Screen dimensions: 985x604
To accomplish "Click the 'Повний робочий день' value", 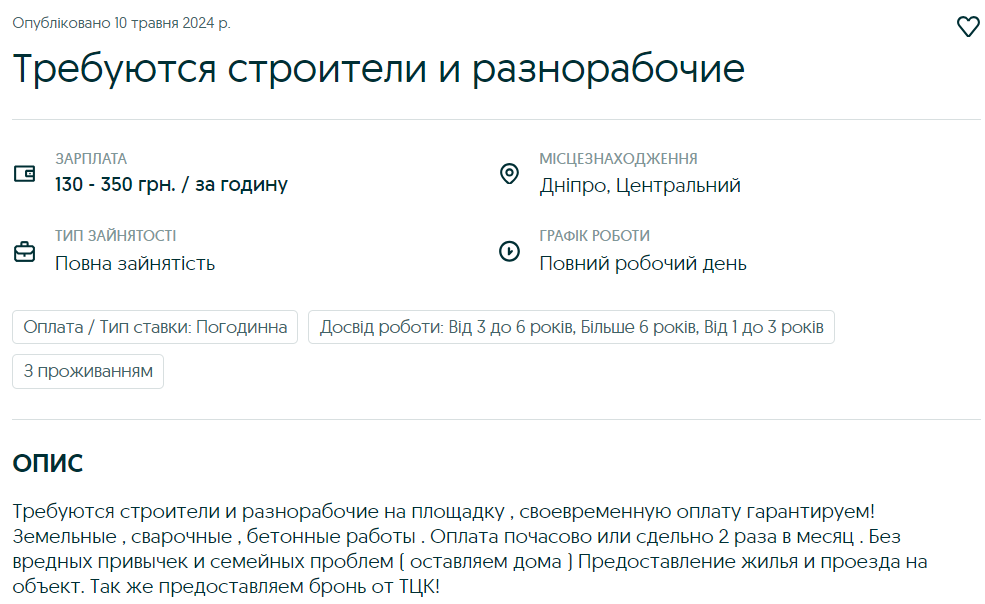I will click(643, 263).
